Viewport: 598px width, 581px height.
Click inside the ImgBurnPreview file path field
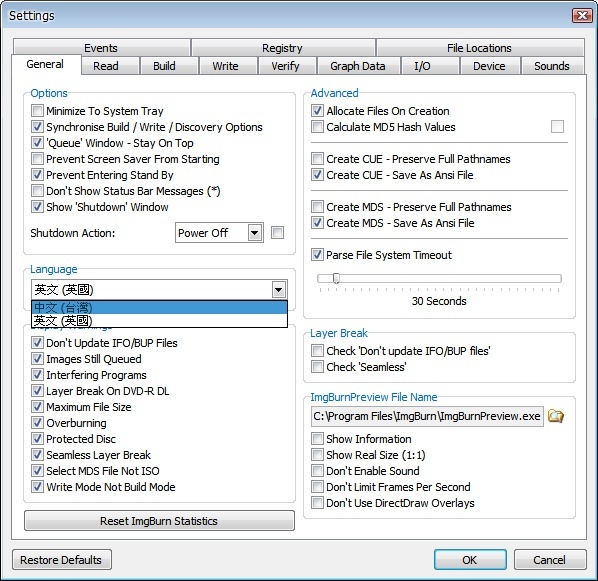point(427,416)
